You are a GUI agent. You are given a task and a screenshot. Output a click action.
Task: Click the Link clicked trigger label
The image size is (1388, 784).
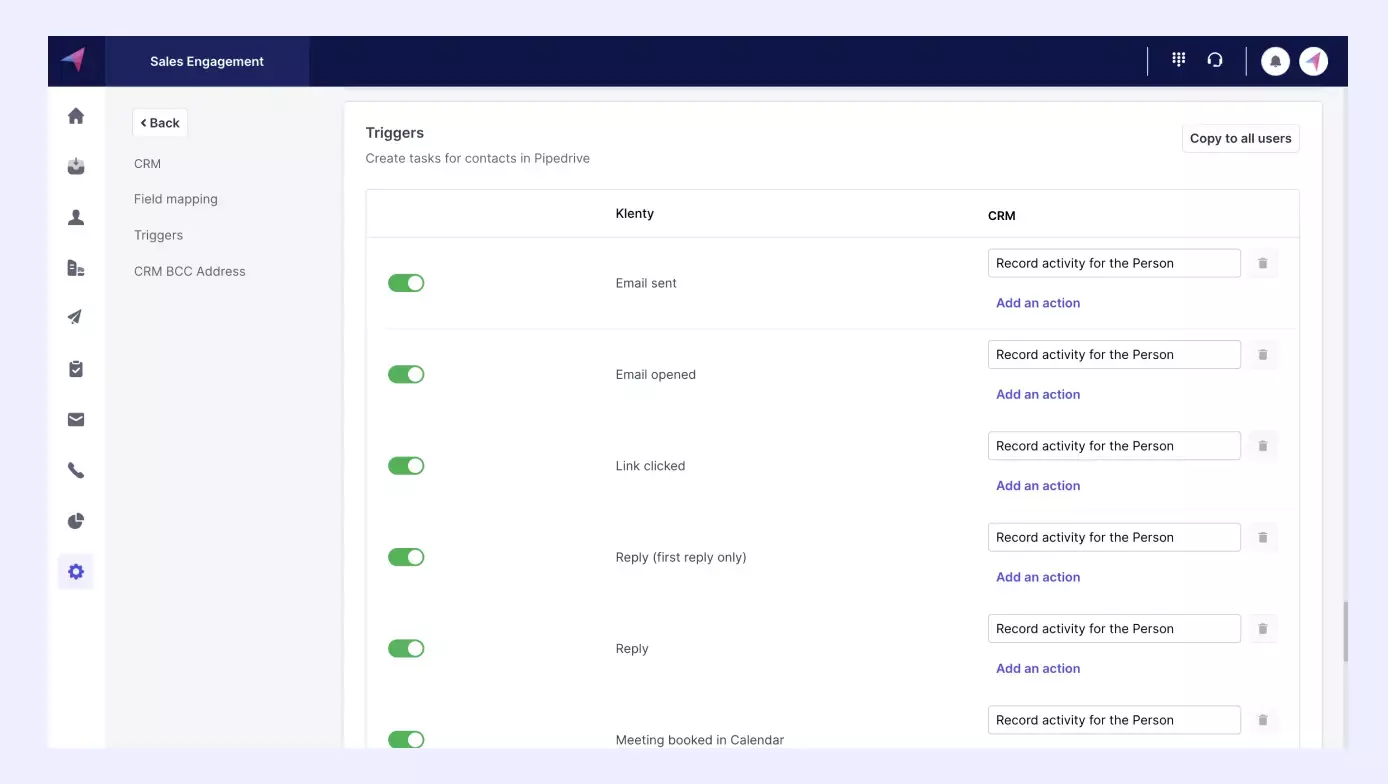[651, 466]
